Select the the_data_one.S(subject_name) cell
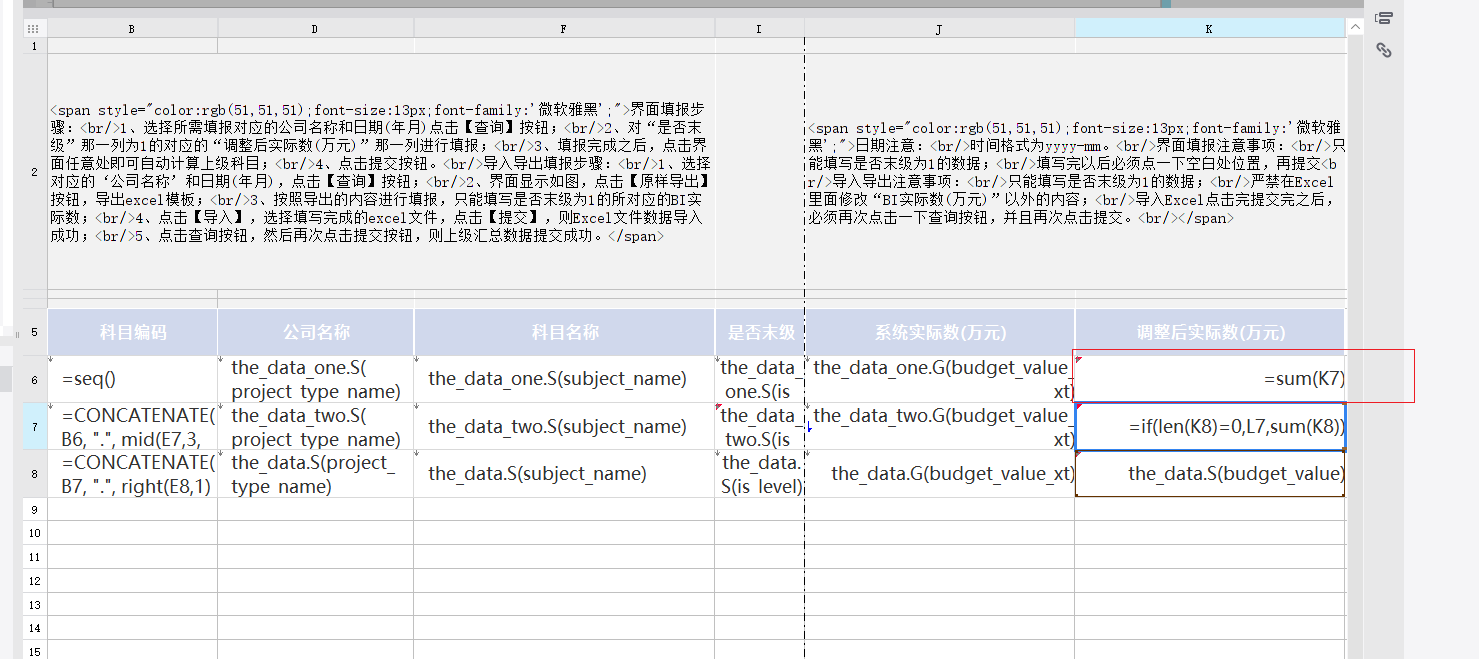 pyautogui.click(x=564, y=379)
